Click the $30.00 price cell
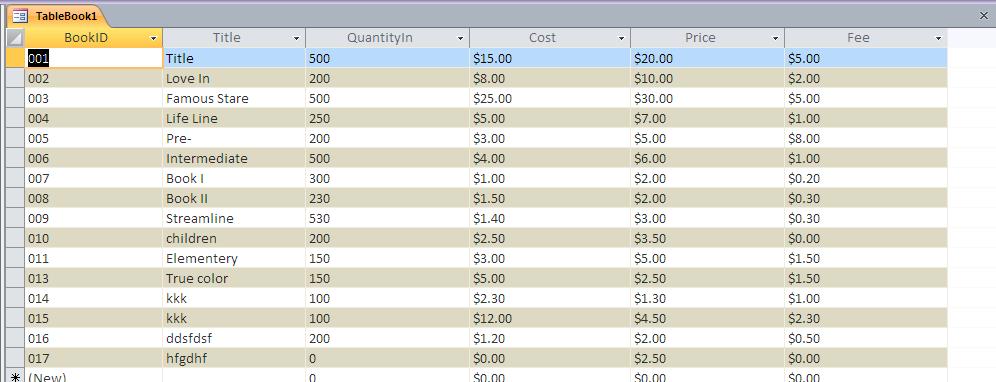This screenshot has height=382, width=996. 708,99
